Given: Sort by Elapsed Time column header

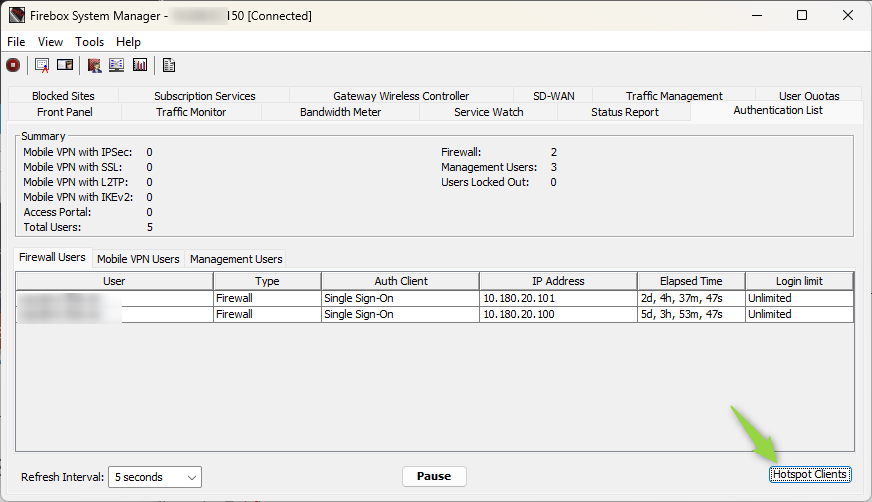Looking at the screenshot, I should (691, 281).
